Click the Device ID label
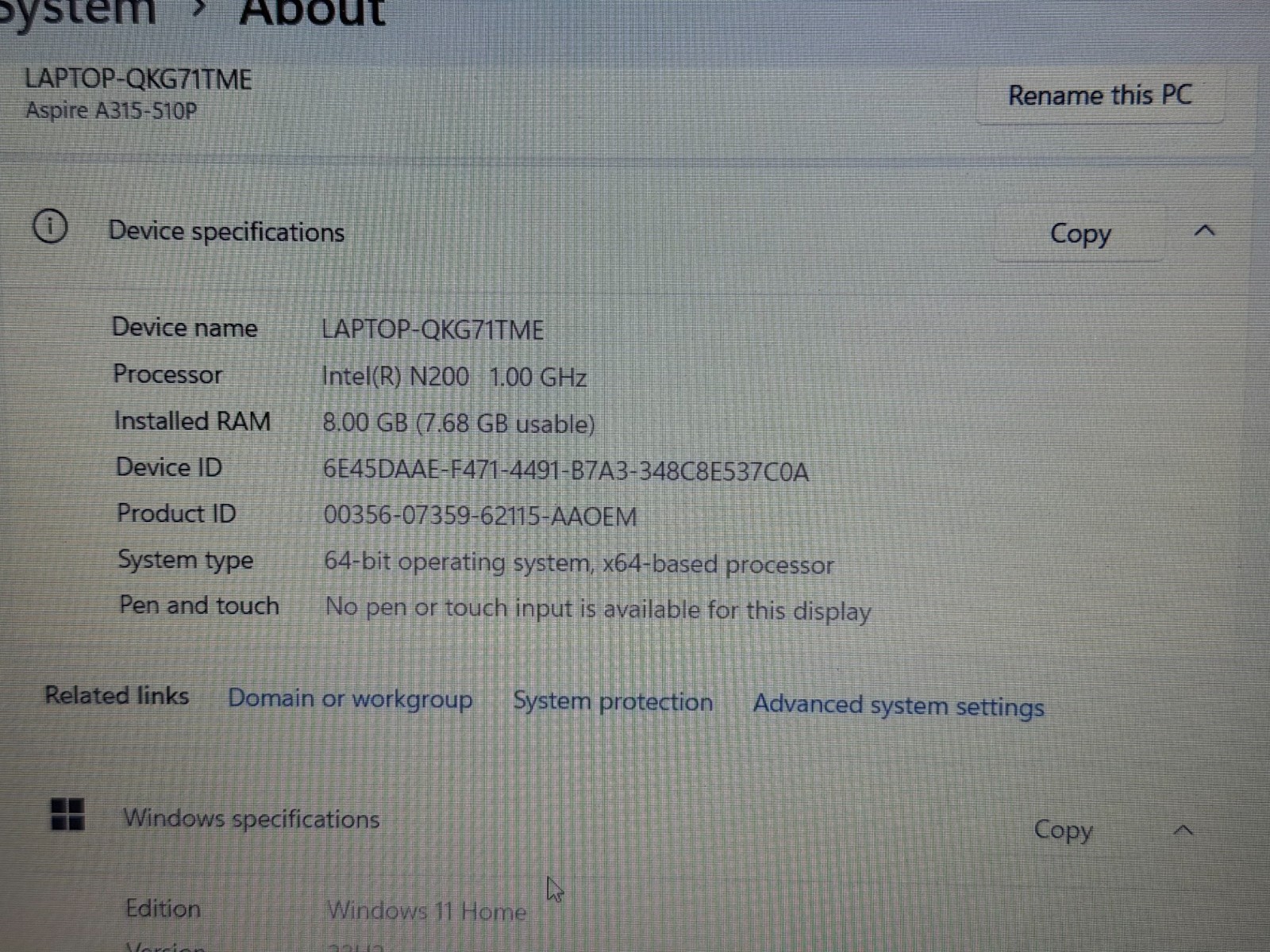This screenshot has height=952, width=1270. tap(169, 466)
